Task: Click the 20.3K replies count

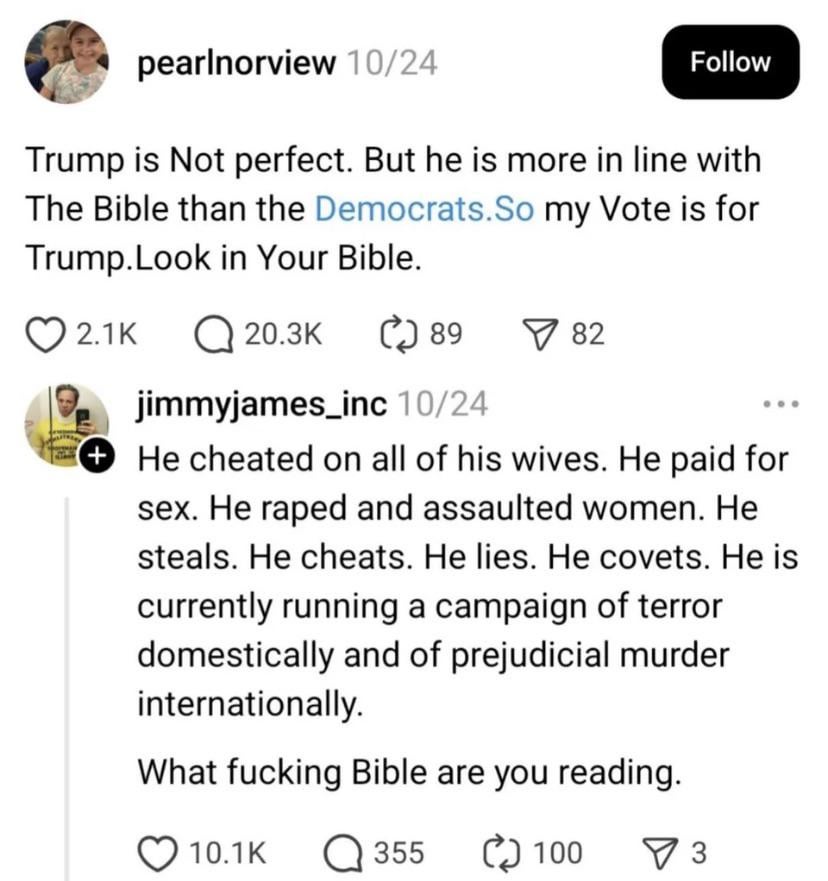Action: click(283, 333)
